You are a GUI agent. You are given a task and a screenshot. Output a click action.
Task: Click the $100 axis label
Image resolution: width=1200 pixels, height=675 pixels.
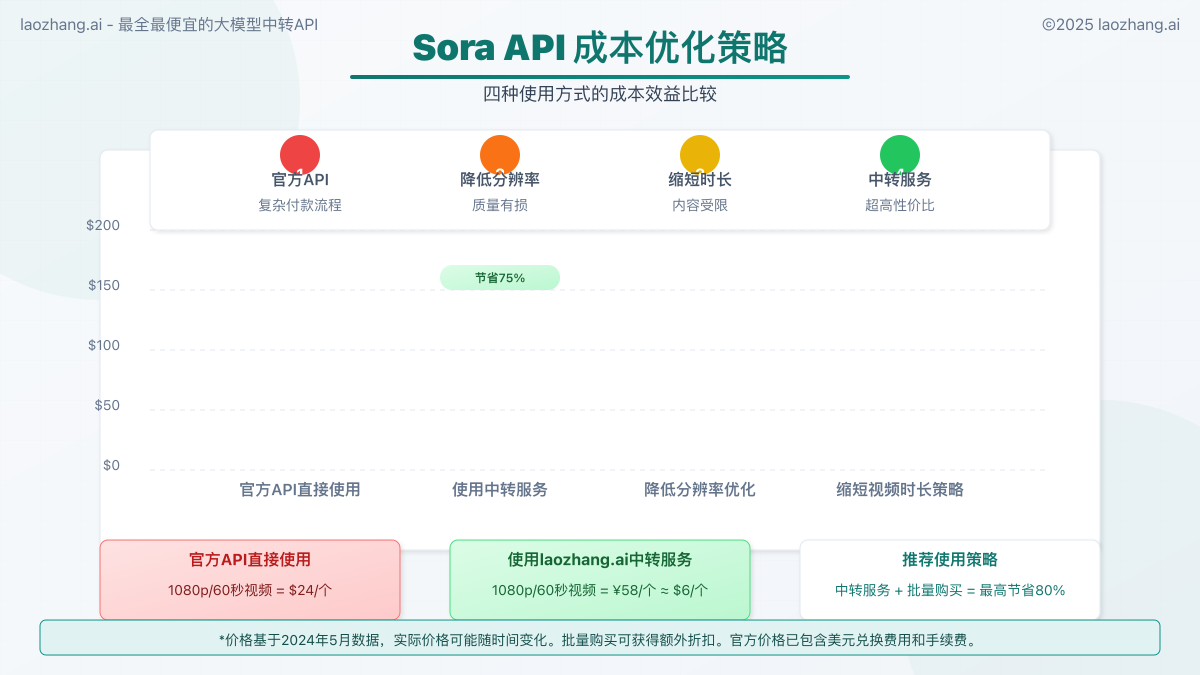(x=103, y=345)
